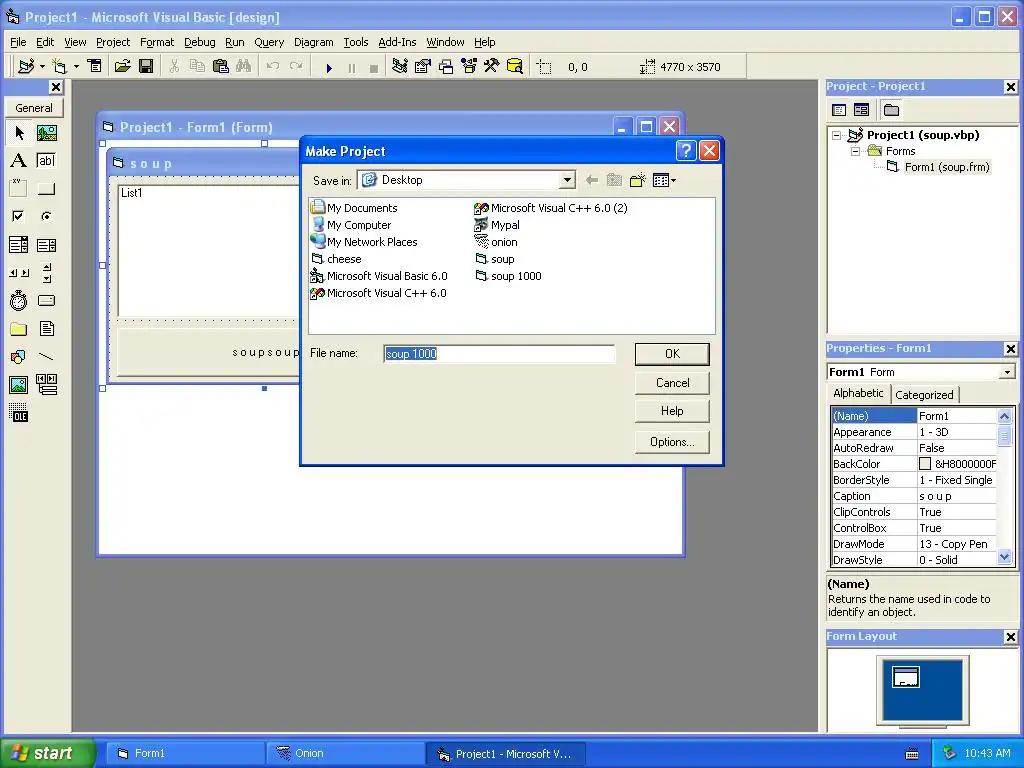The width and height of the screenshot is (1024, 768).
Task: Click the Find binoculars toolbar icon
Action: point(244,67)
